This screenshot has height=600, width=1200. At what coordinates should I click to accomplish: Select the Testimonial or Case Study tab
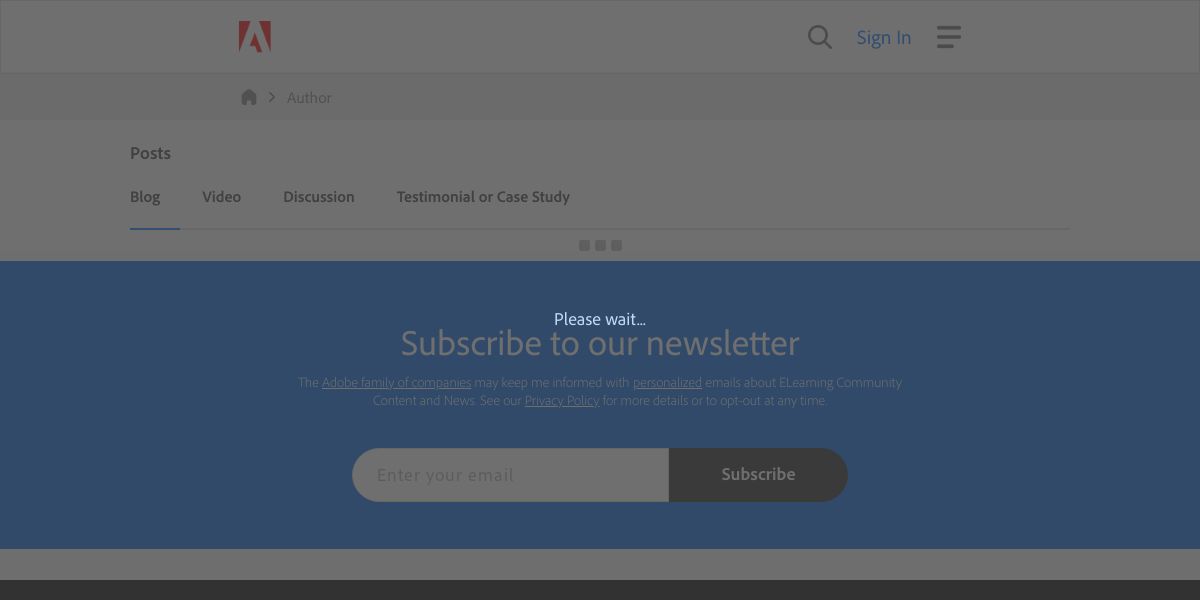483,197
